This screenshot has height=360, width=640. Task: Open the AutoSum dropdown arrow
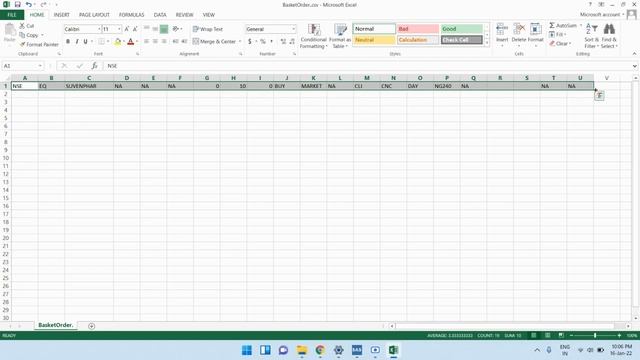tap(580, 25)
